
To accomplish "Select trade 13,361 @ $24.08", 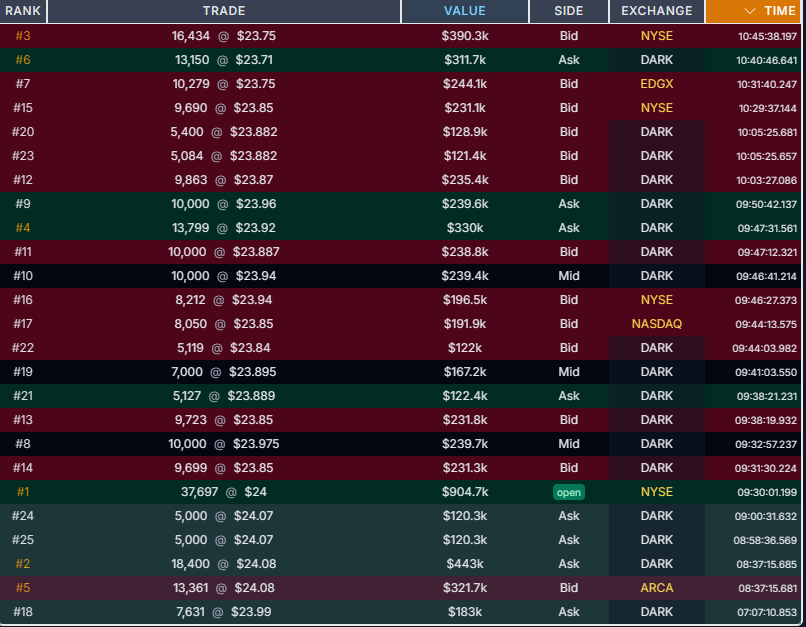I will (x=224, y=587).
